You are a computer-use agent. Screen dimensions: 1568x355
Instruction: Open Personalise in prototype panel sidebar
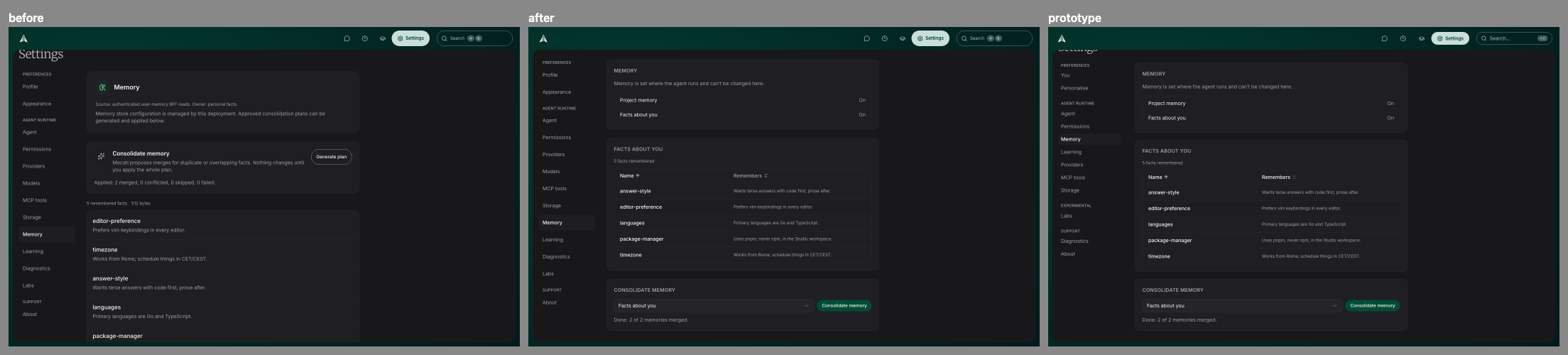[x=1089, y=88]
